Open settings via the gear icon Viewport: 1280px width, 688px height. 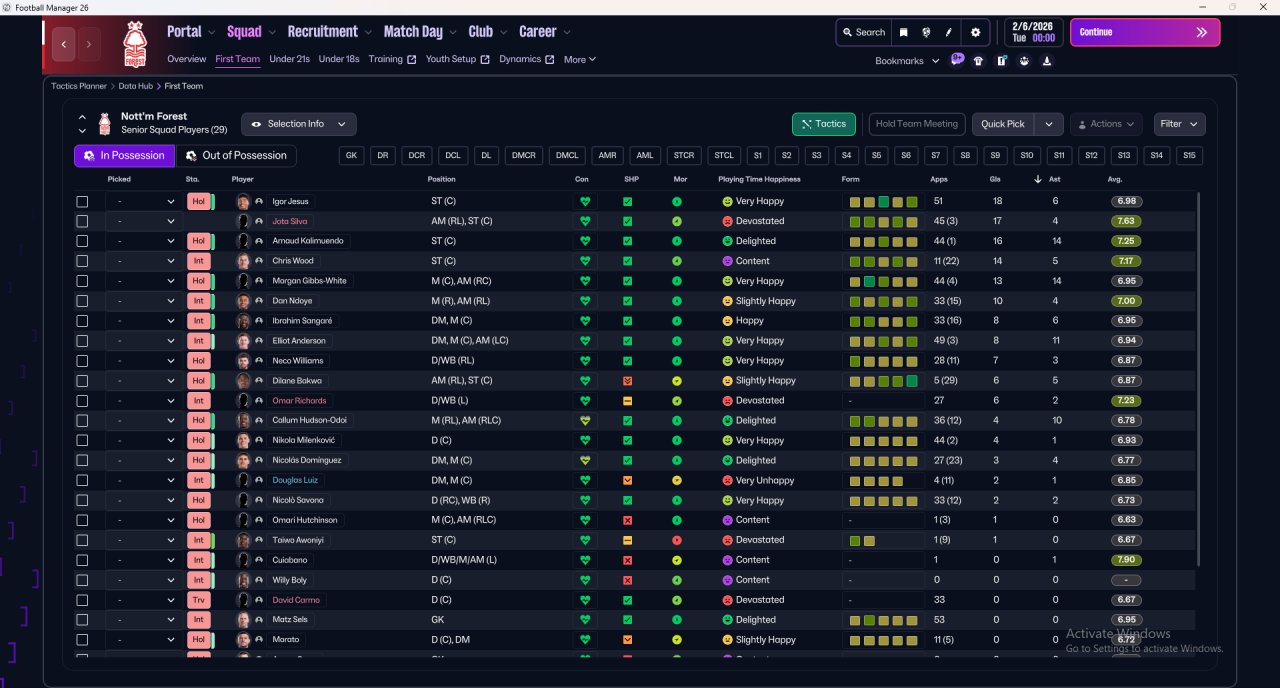click(x=976, y=32)
